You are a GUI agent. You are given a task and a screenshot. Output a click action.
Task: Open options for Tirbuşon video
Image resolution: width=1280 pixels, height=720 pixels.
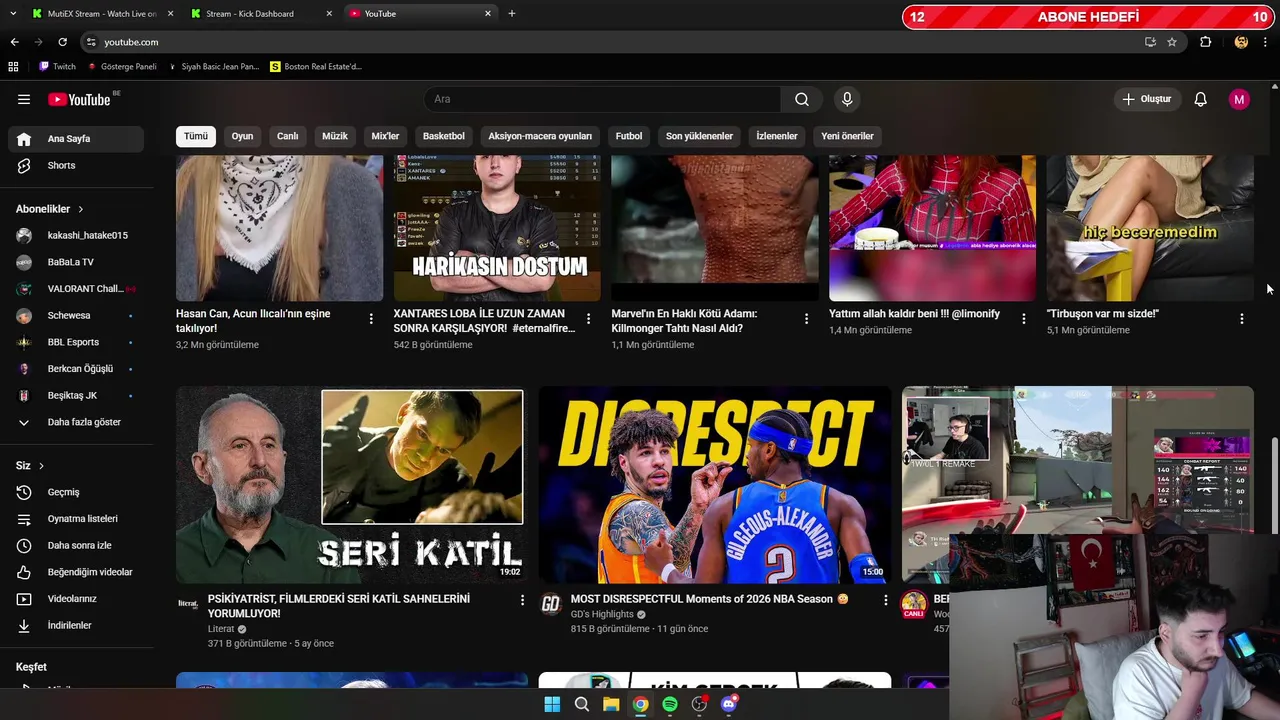(x=1241, y=319)
